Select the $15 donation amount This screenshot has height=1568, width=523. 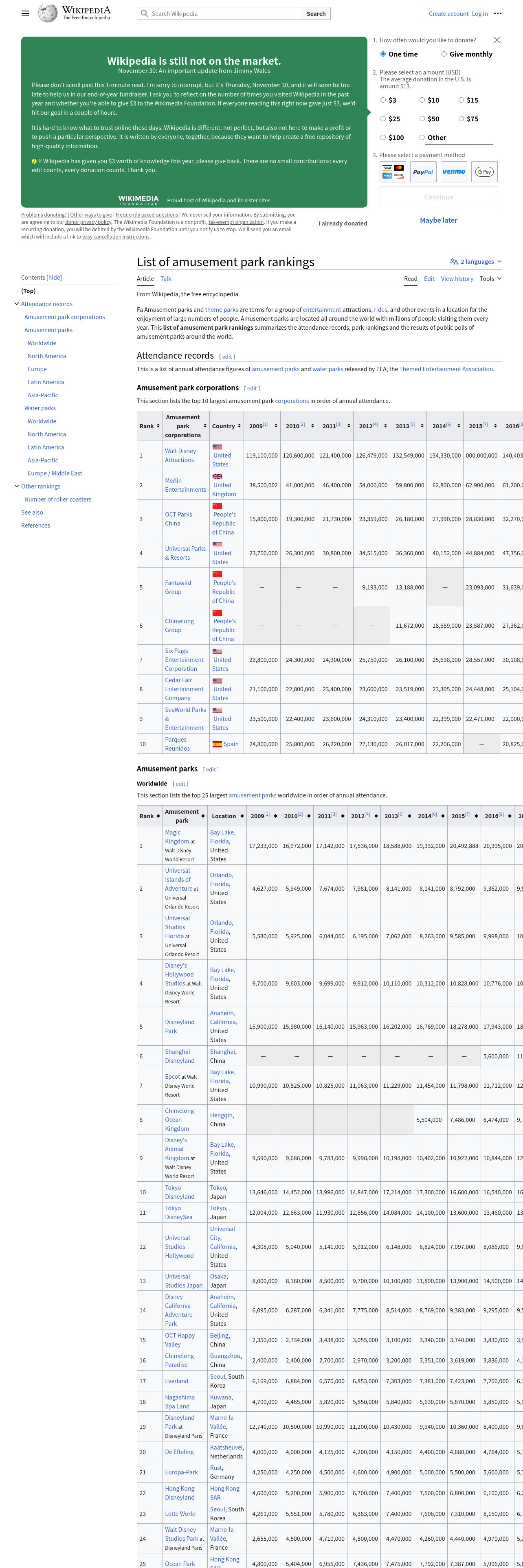point(461,100)
